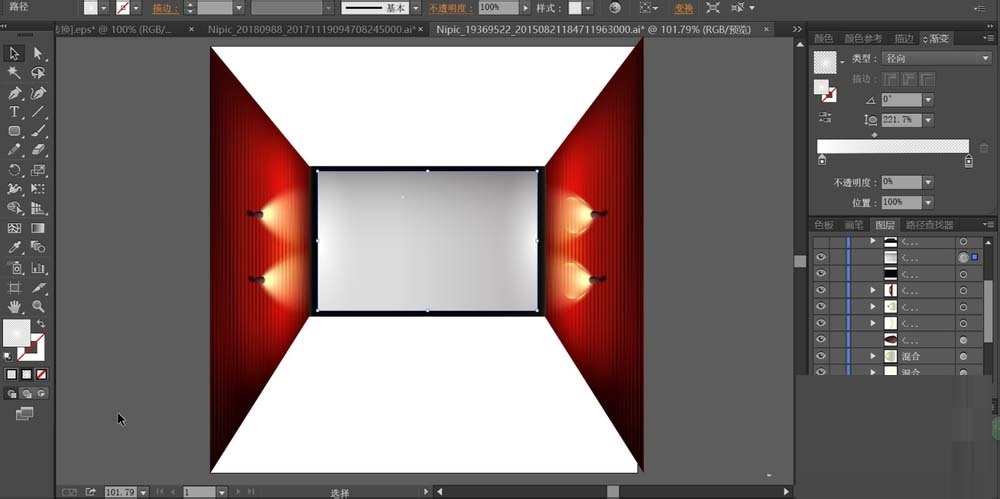The width and height of the screenshot is (1000, 499).
Task: Select the Rotate tool
Action: [15, 170]
